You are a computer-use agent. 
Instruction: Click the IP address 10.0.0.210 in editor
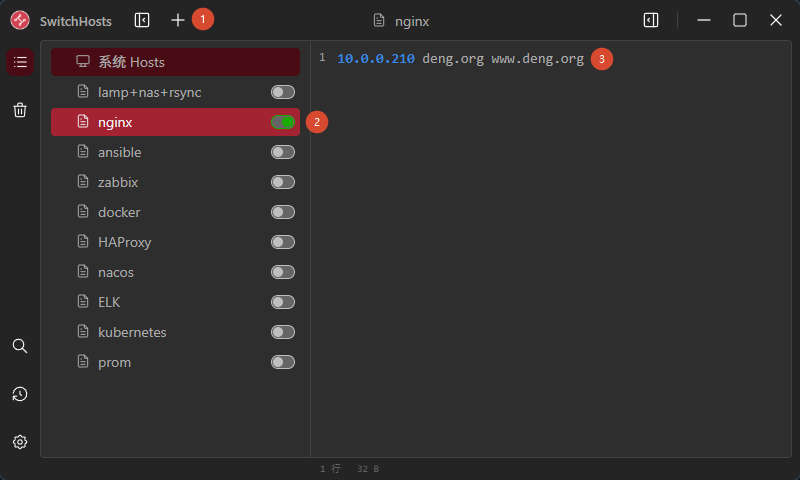click(376, 59)
